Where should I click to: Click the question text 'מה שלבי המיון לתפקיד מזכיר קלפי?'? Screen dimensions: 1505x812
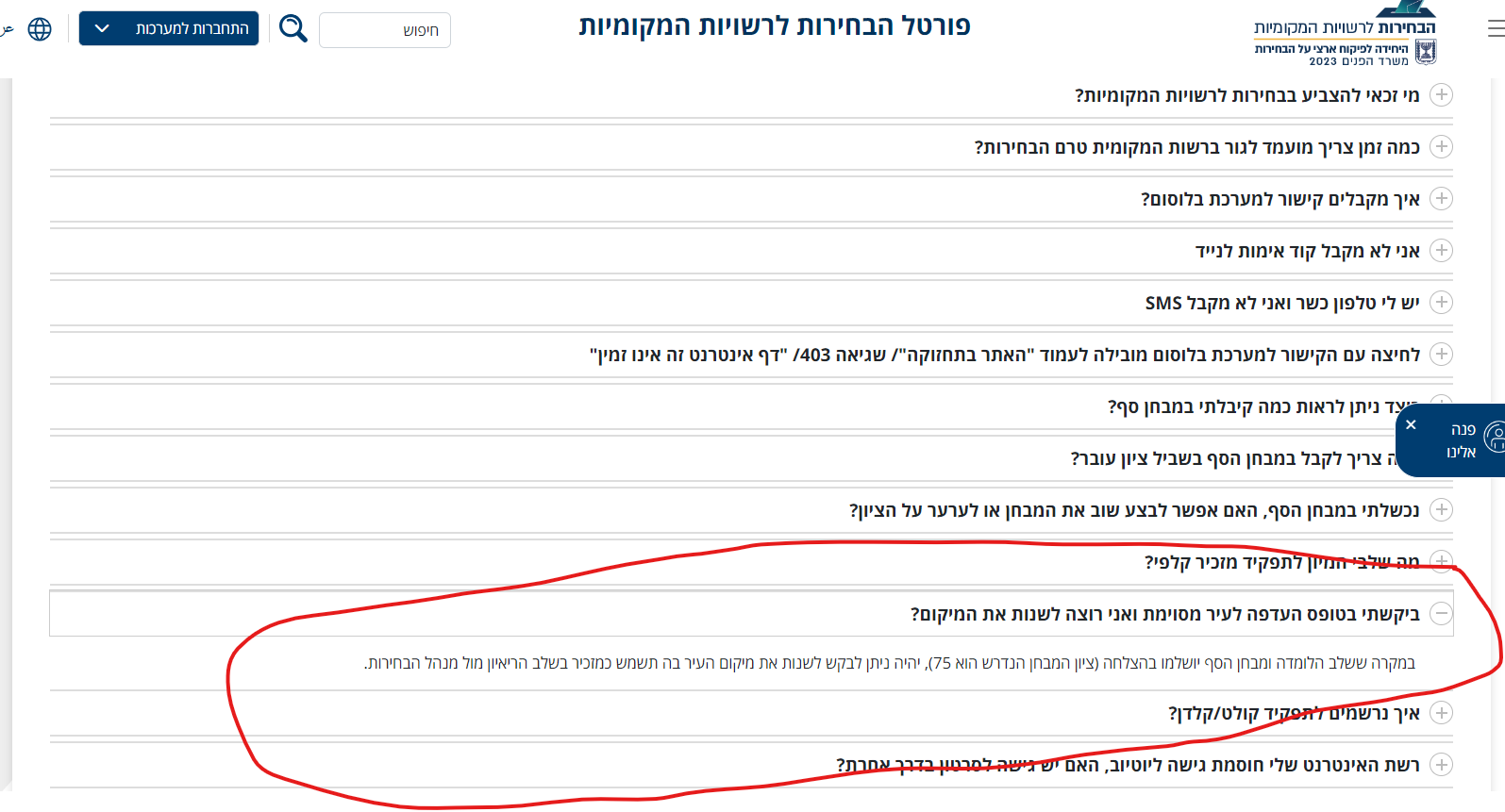pyautogui.click(x=1282, y=562)
